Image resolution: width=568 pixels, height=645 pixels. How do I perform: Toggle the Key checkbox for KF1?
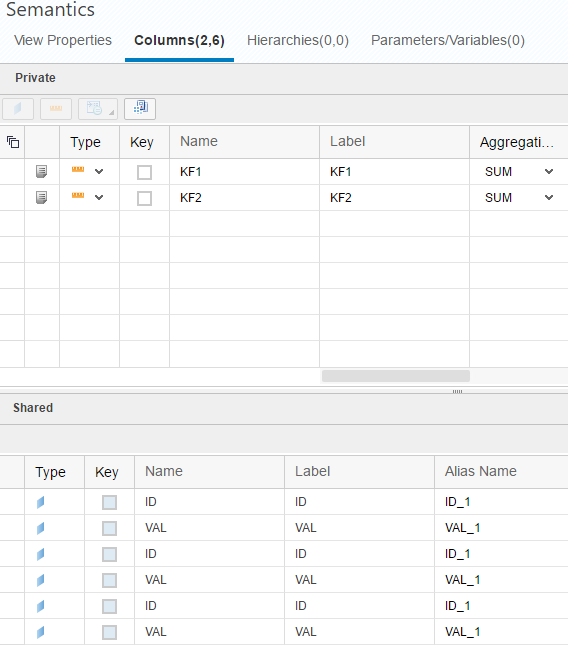144,172
